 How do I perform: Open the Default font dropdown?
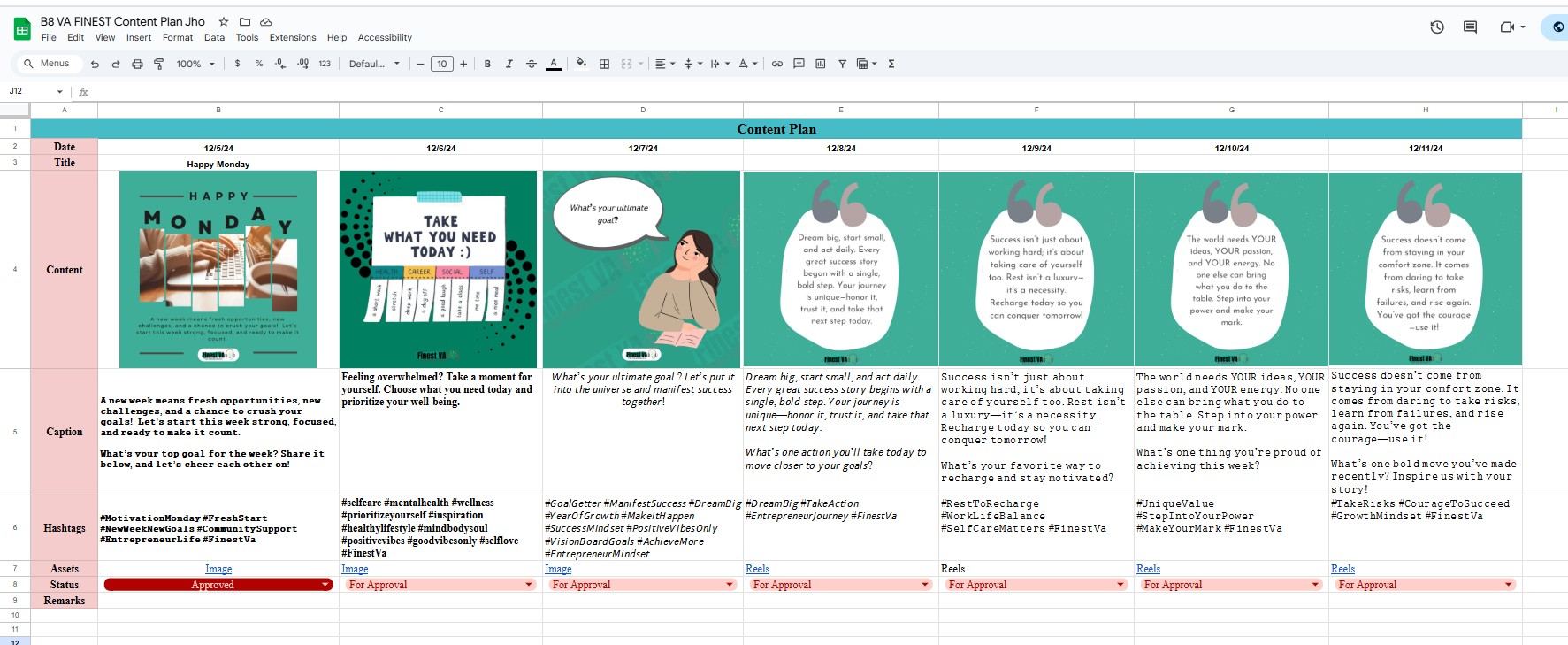pos(374,64)
